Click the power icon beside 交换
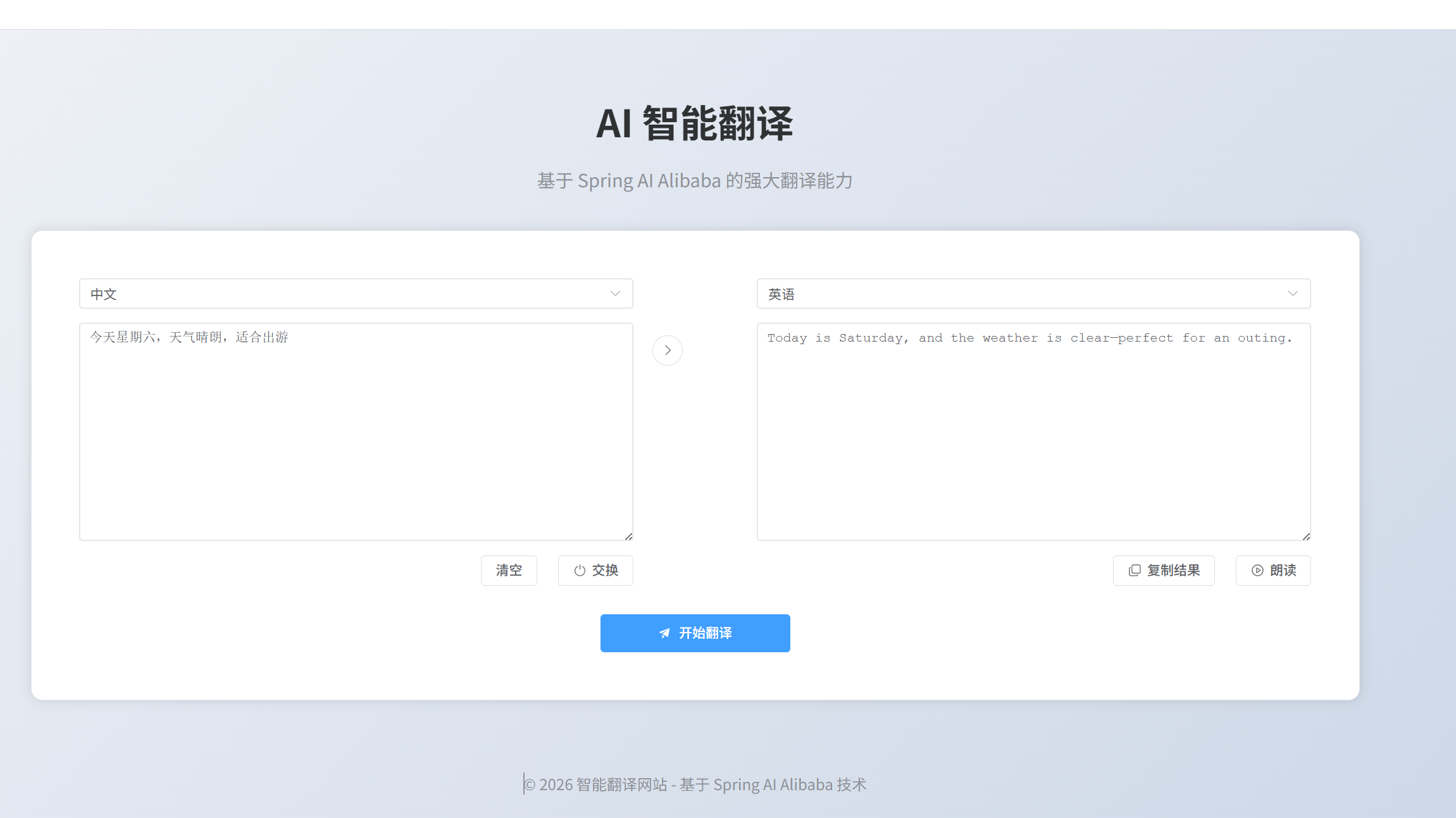 pos(580,571)
